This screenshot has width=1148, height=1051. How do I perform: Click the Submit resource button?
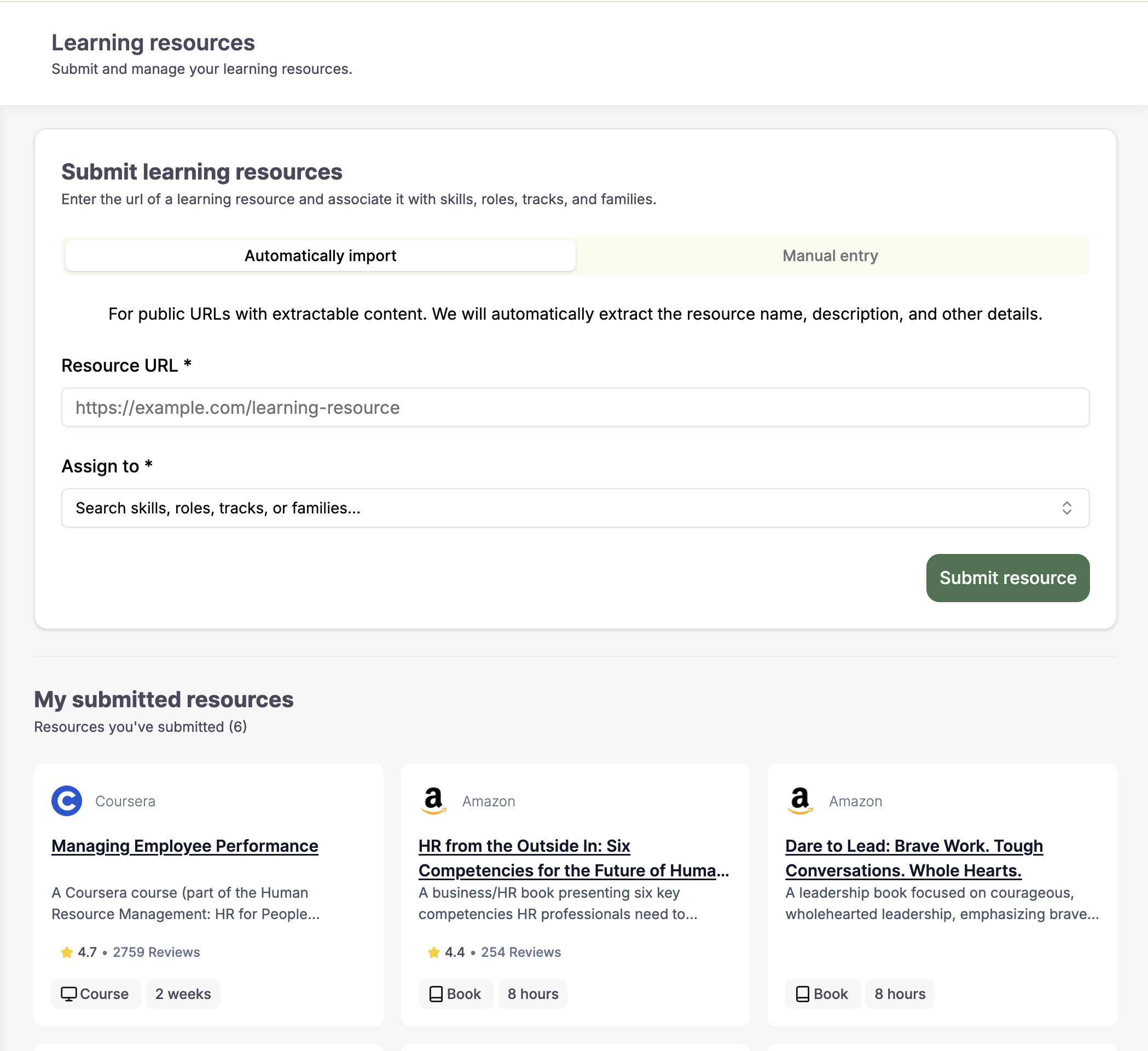tap(1007, 578)
